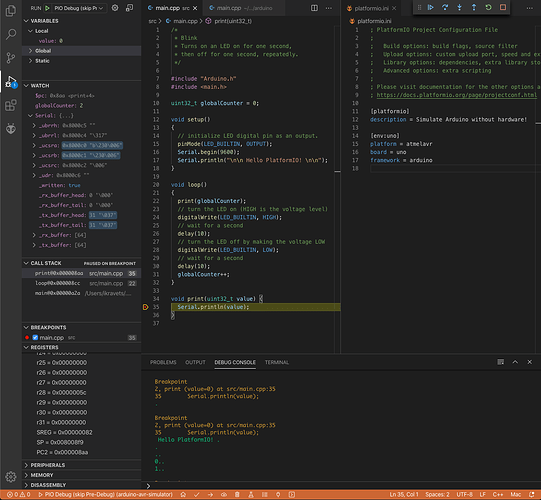Image resolution: width=541 pixels, height=500 pixels.
Task: Click the Continue debug button
Action: tap(431, 7)
